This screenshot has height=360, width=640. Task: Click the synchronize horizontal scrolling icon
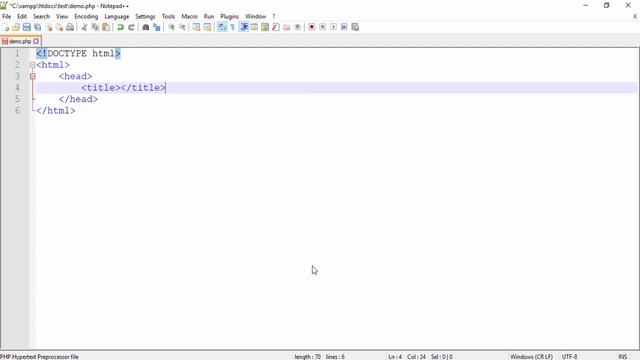tap(207, 27)
